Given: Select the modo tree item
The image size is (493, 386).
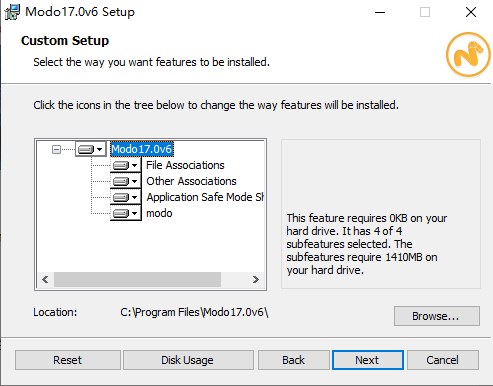Looking at the screenshot, I should click(x=159, y=213).
